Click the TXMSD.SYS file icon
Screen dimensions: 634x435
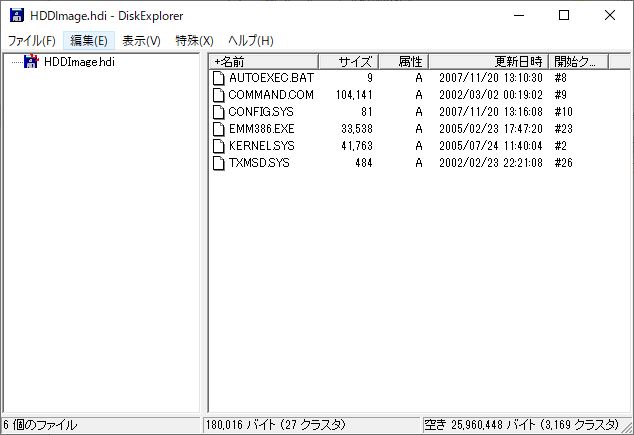click(x=219, y=163)
